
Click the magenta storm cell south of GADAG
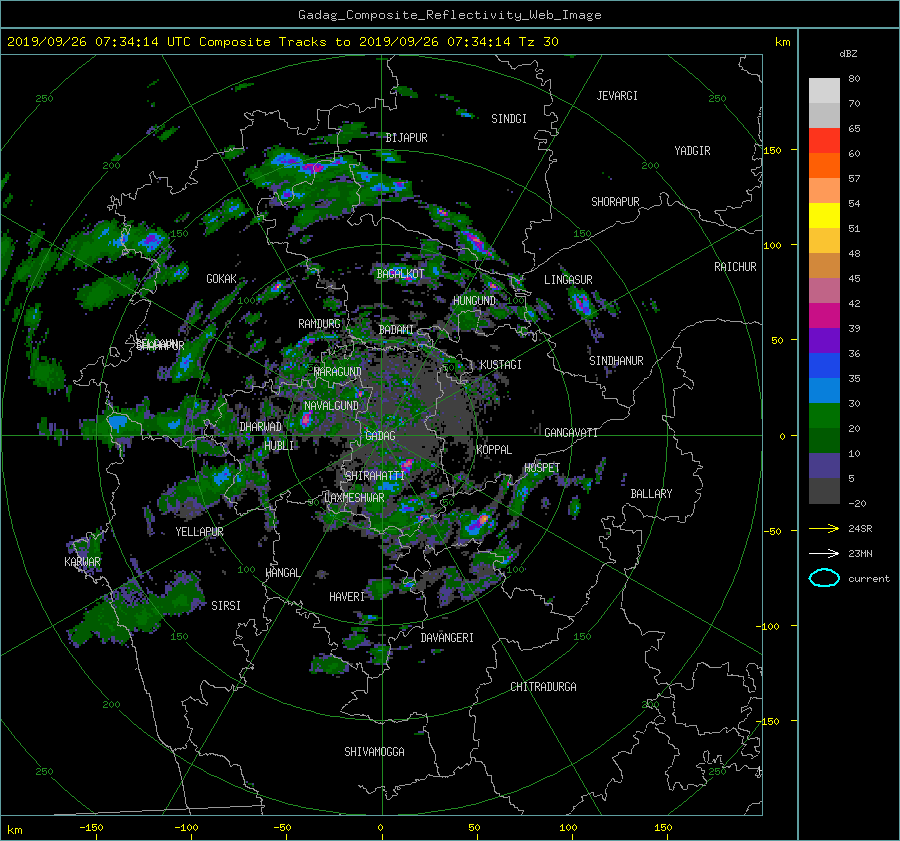point(407,463)
